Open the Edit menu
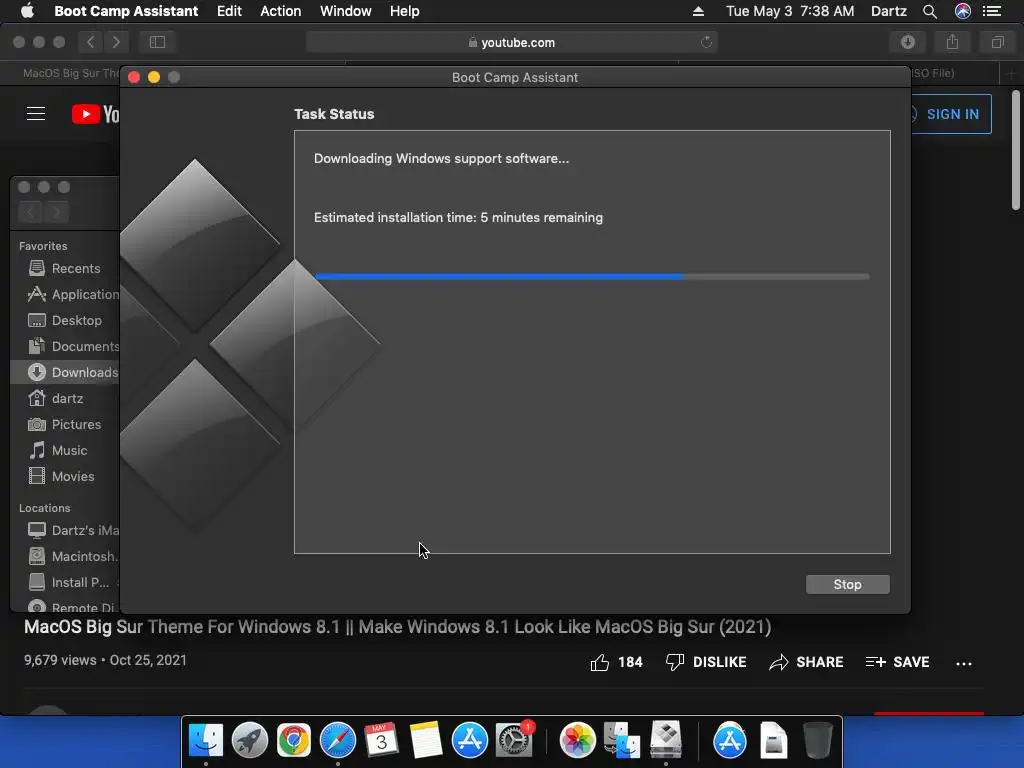This screenshot has height=768, width=1024. [229, 11]
